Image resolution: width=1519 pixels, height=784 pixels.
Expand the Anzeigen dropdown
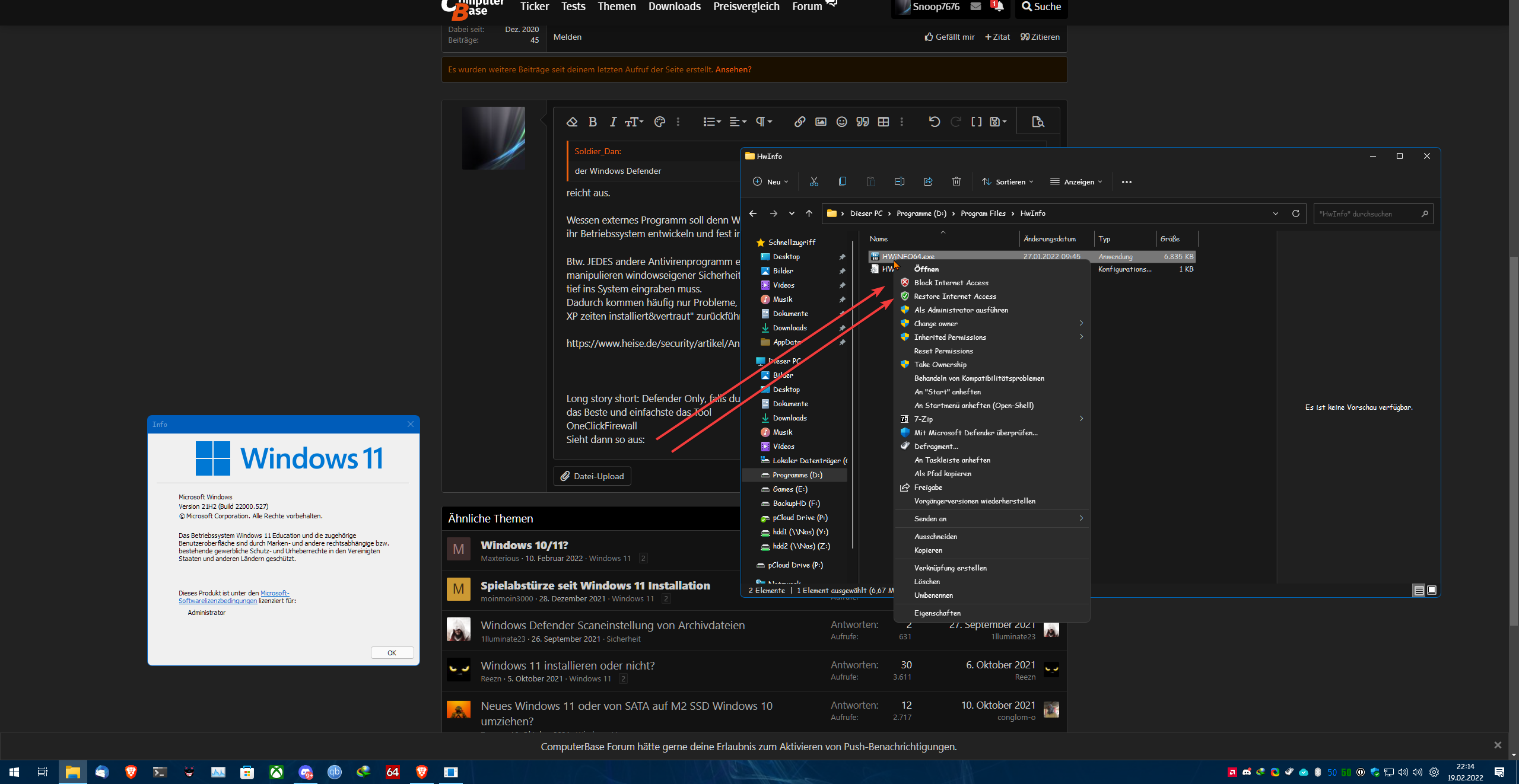1076,181
